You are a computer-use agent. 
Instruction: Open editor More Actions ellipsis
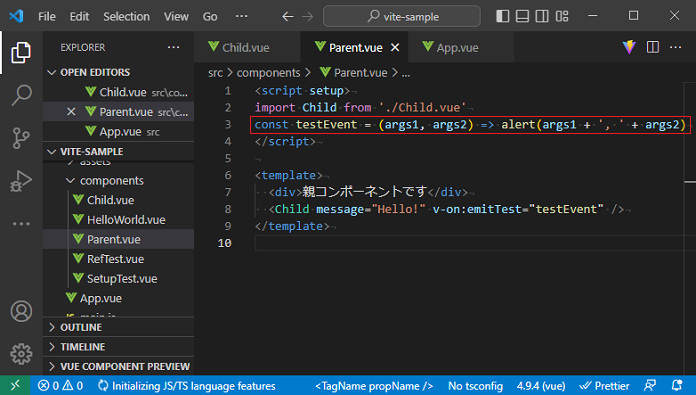[675, 47]
